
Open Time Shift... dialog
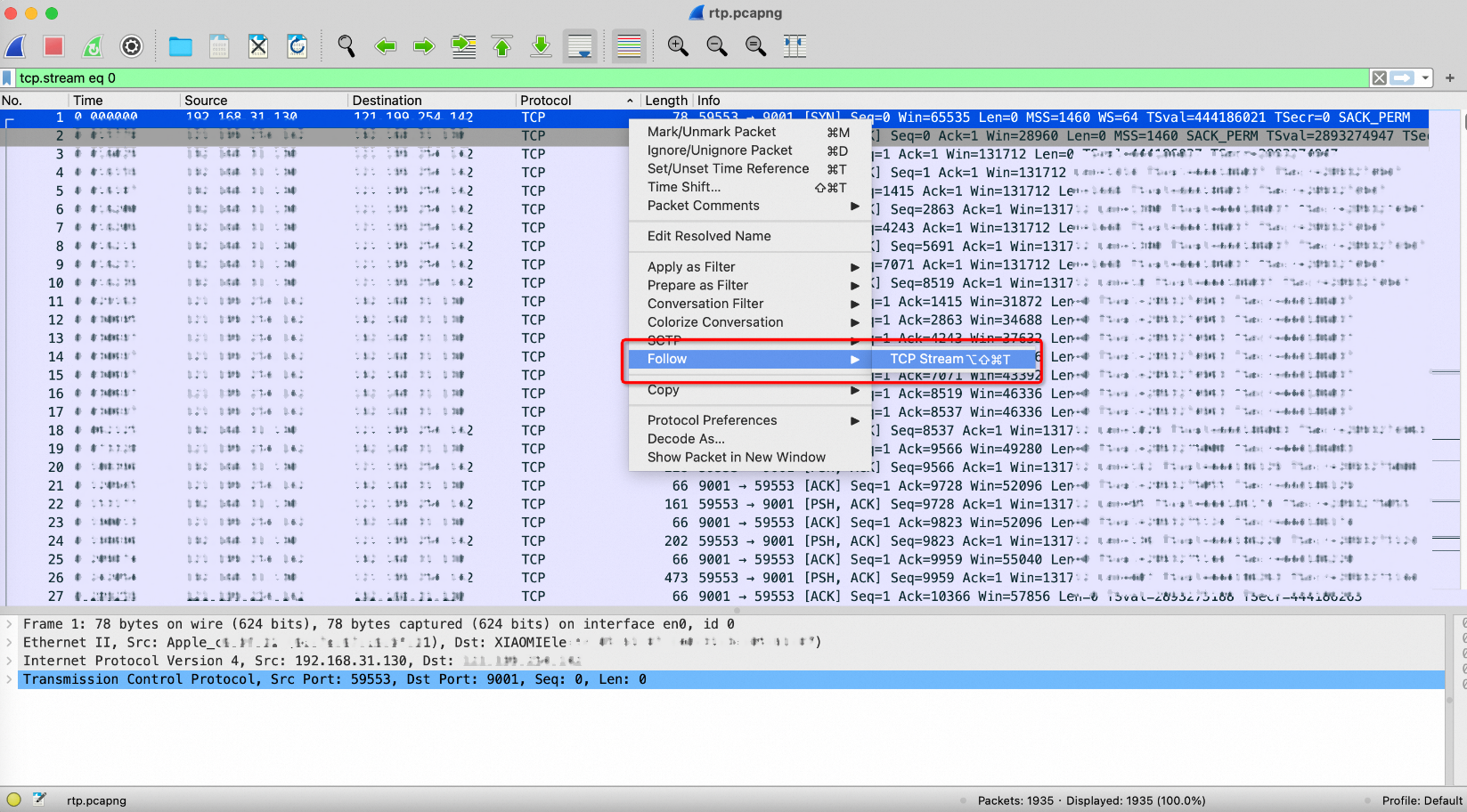coord(749,187)
